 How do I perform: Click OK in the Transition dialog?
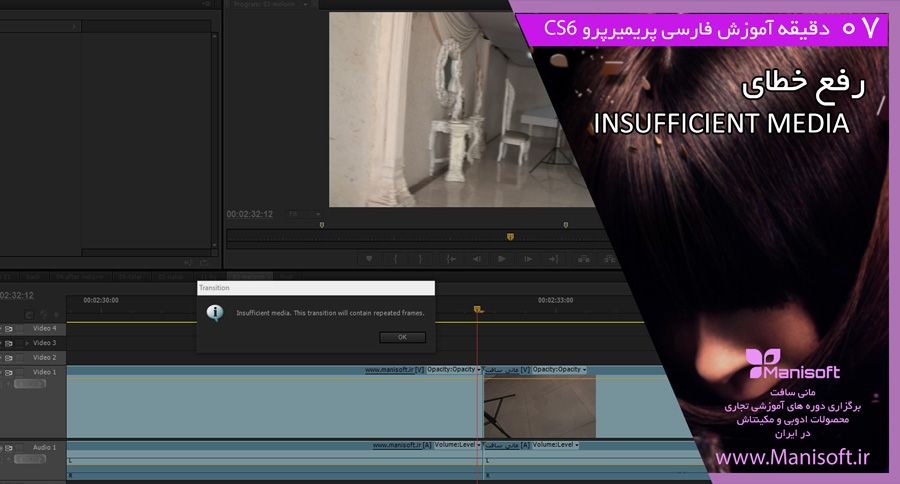402,338
